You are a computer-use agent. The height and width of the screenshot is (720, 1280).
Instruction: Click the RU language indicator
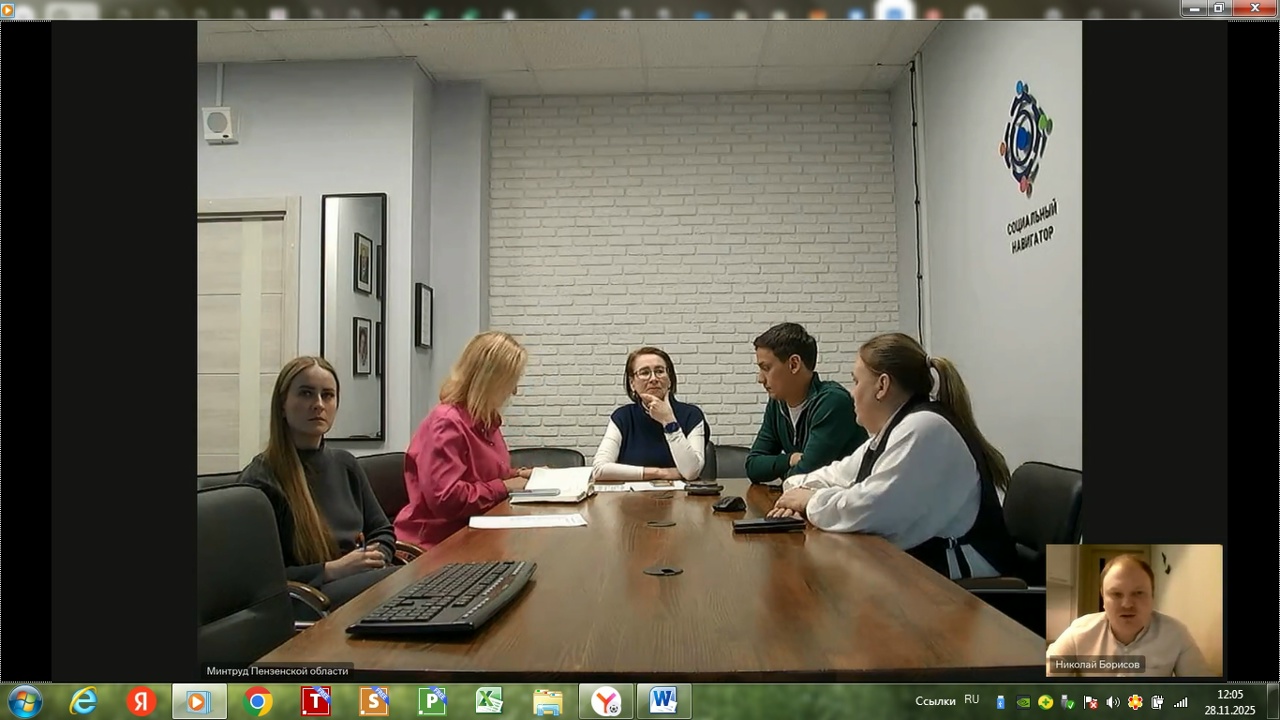tap(972, 700)
